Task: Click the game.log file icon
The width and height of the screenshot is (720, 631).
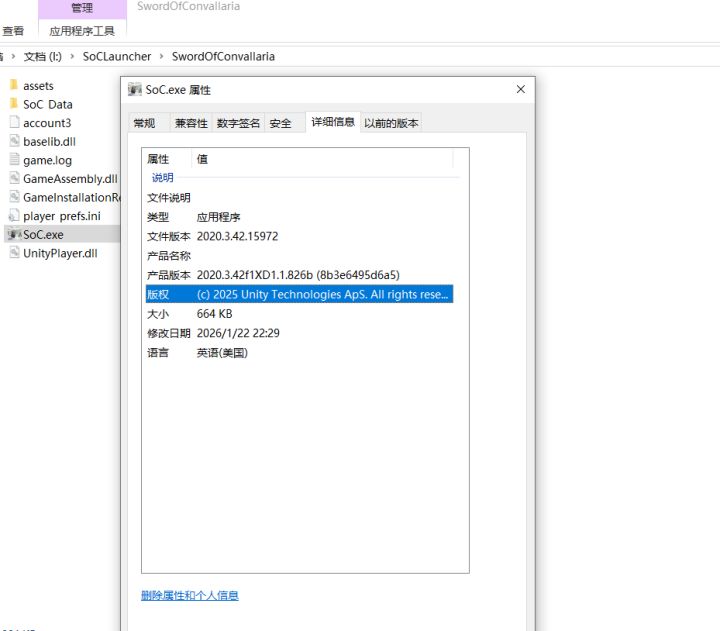Action: (x=14, y=159)
